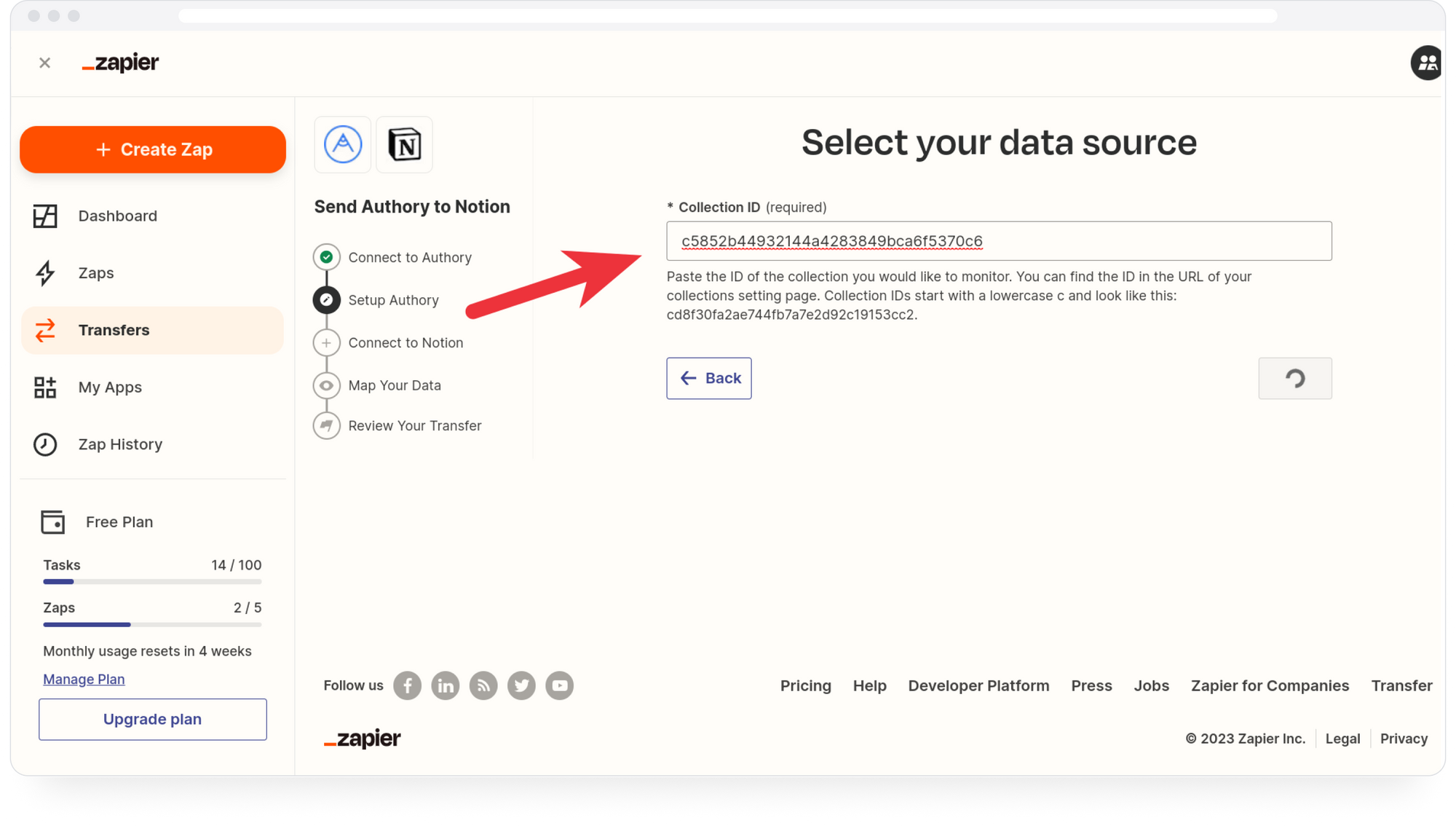Click the Authory app icon
Screen dimensions: 1456x826
click(343, 144)
